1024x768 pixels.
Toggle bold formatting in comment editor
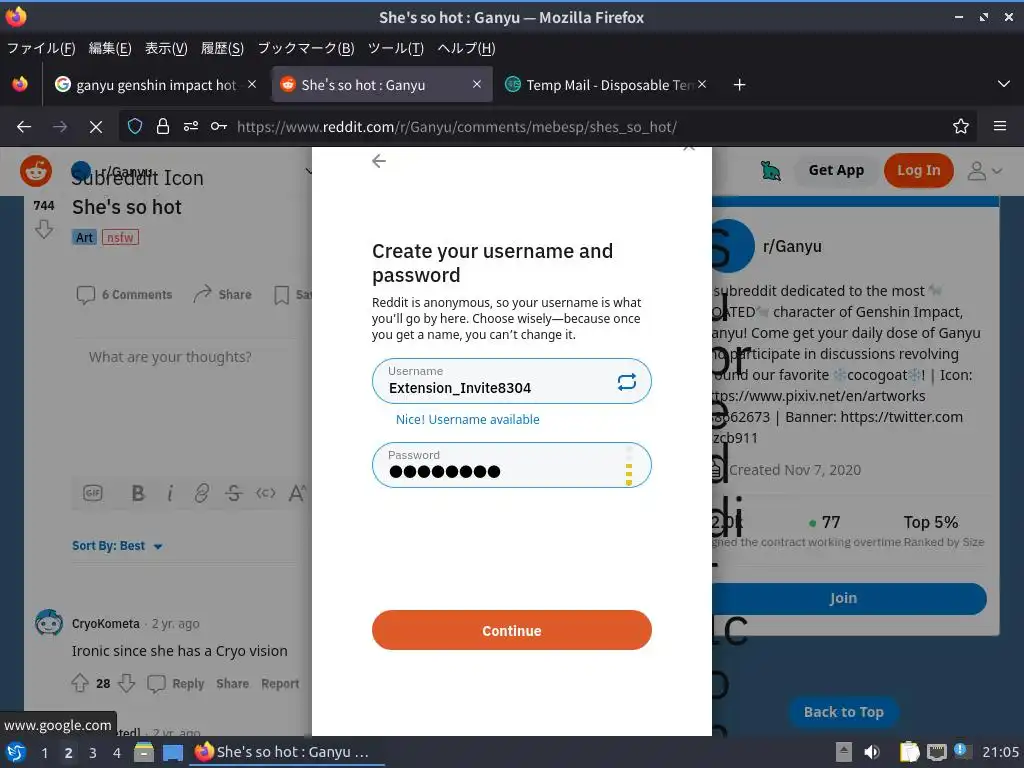click(x=138, y=493)
